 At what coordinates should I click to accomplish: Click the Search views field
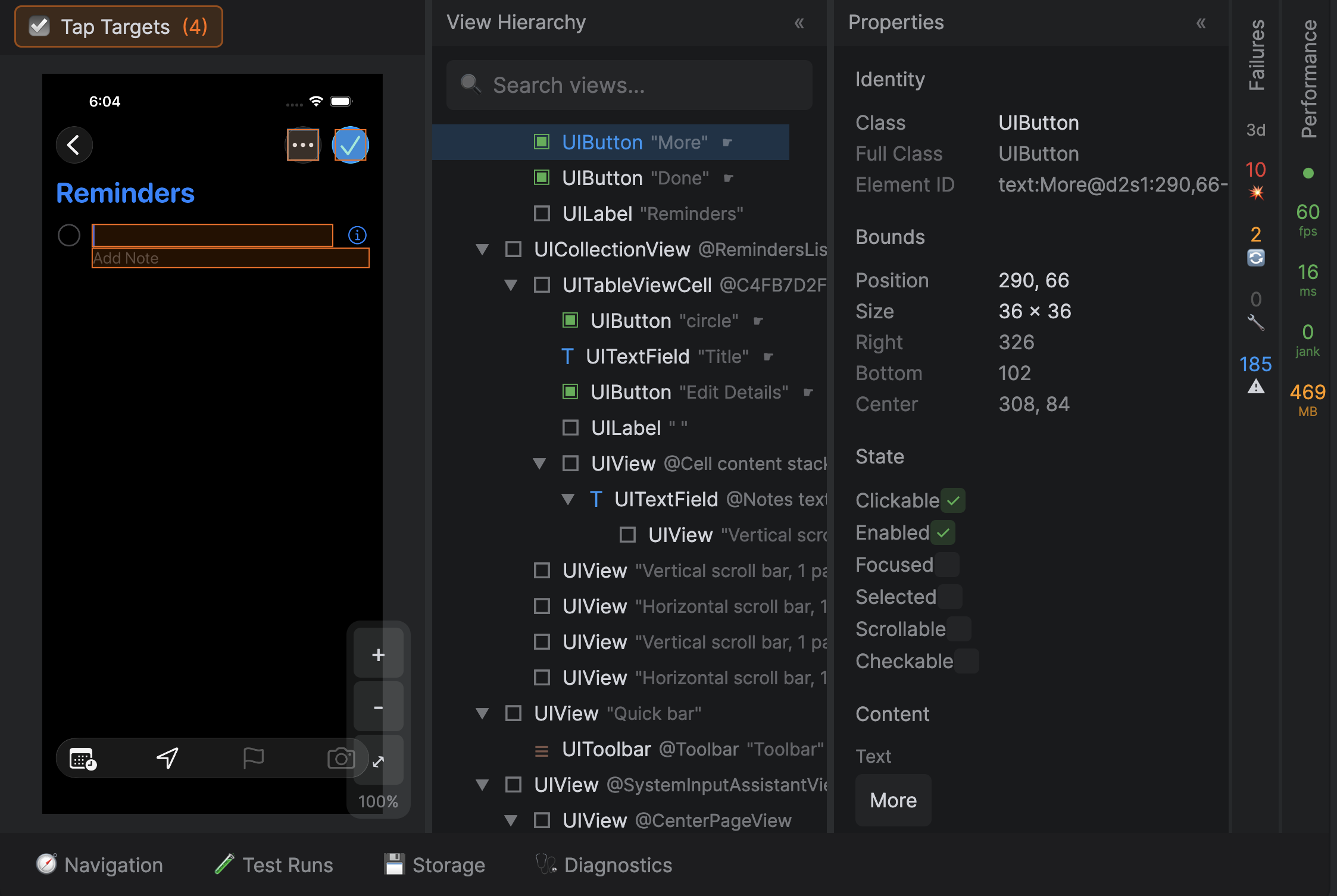629,85
